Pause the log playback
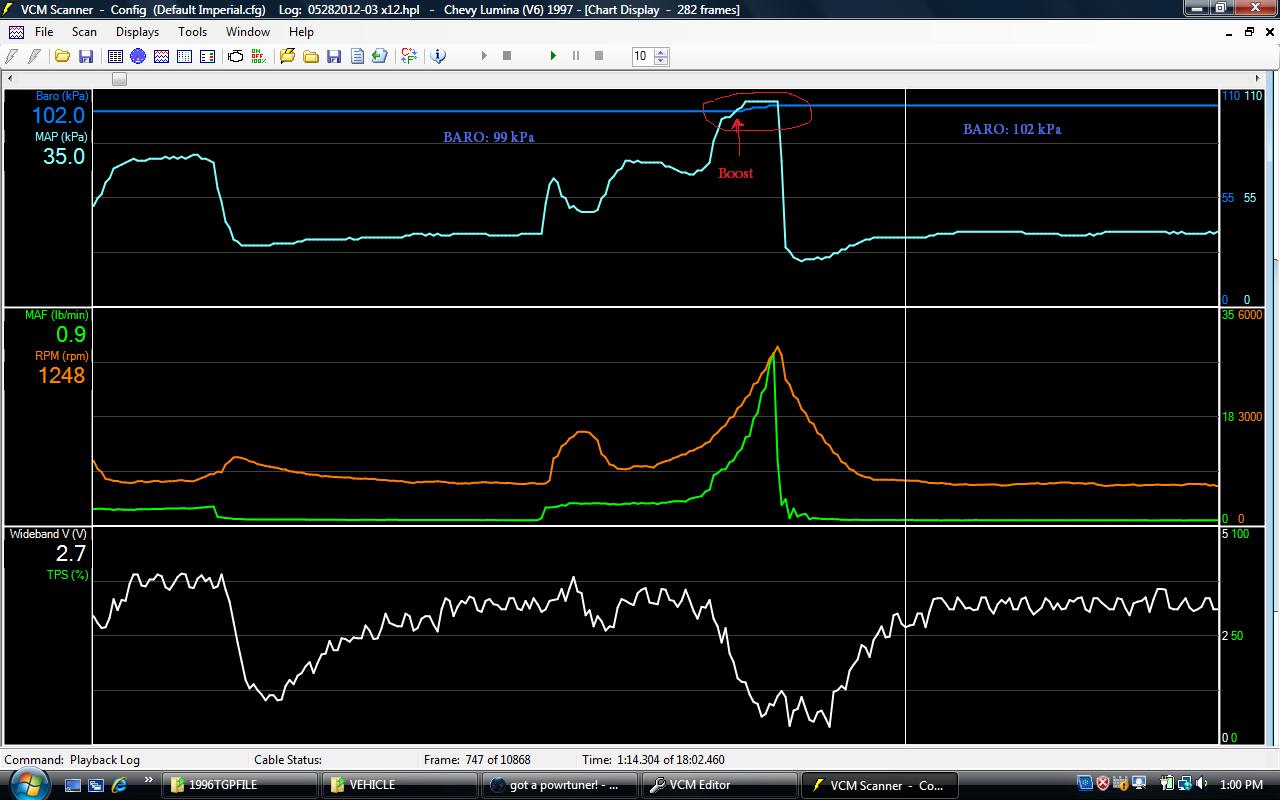Viewport: 1280px width, 800px height. [576, 56]
